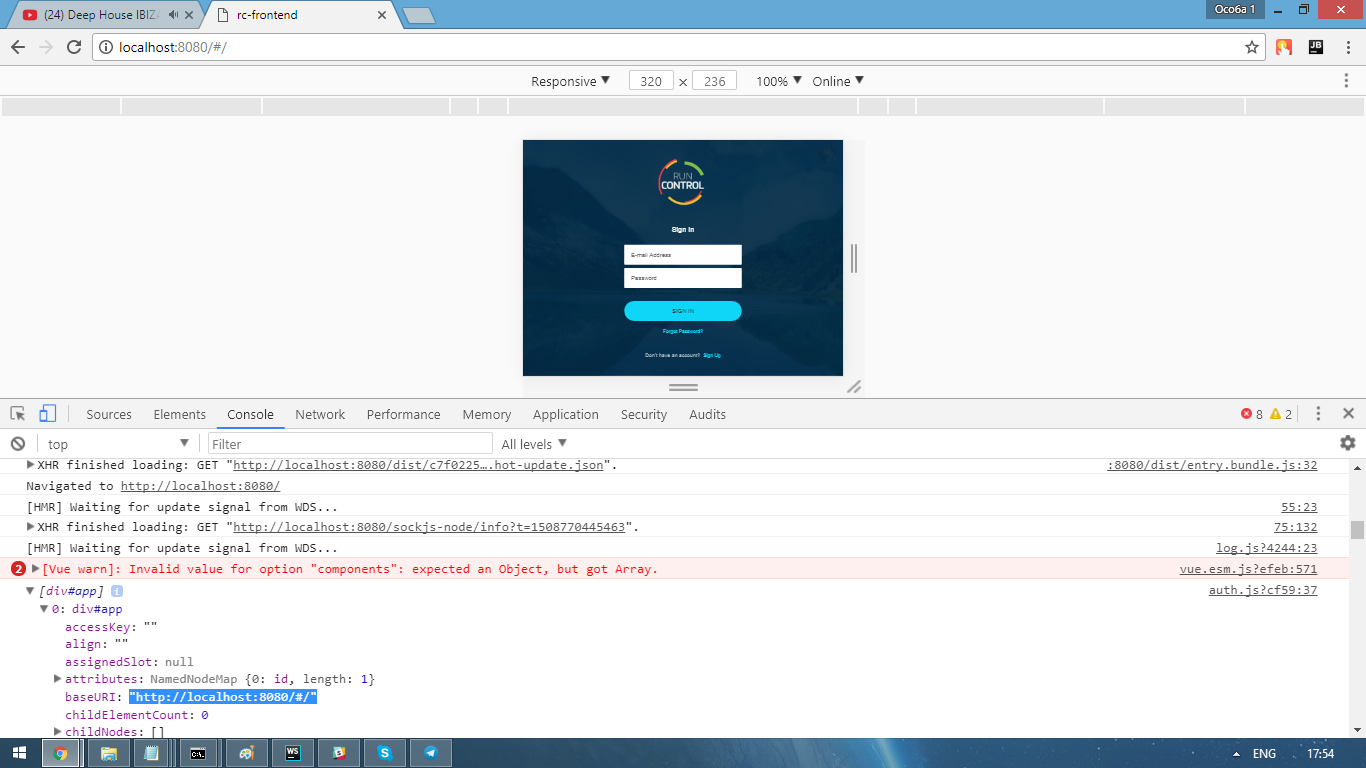The image size is (1366, 768).
Task: Open the Online throttling dropdown
Action: coord(838,81)
